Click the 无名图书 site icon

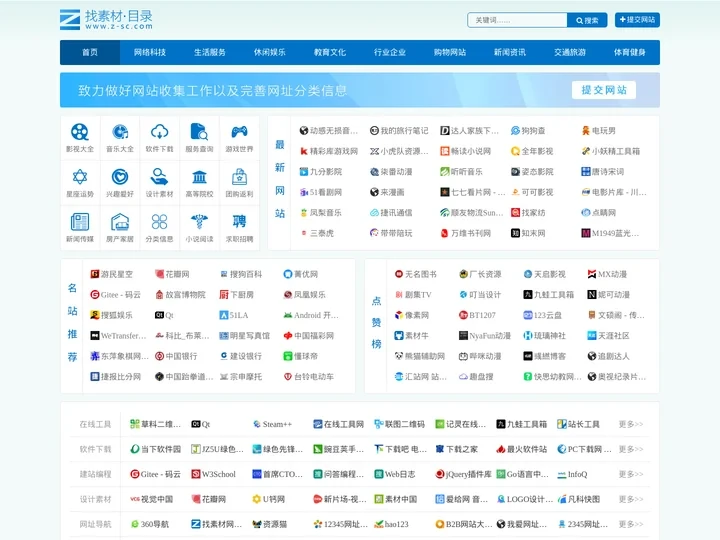399,274
